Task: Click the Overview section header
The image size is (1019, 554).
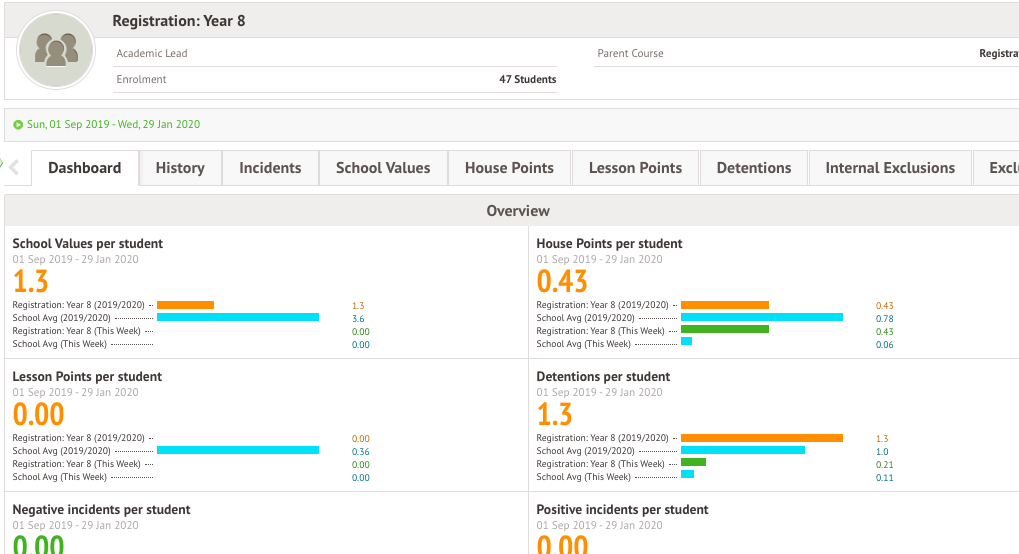Action: click(517, 211)
